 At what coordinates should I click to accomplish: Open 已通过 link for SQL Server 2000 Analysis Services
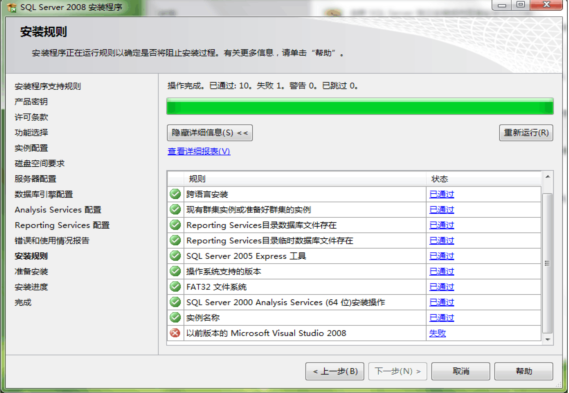tap(442, 302)
